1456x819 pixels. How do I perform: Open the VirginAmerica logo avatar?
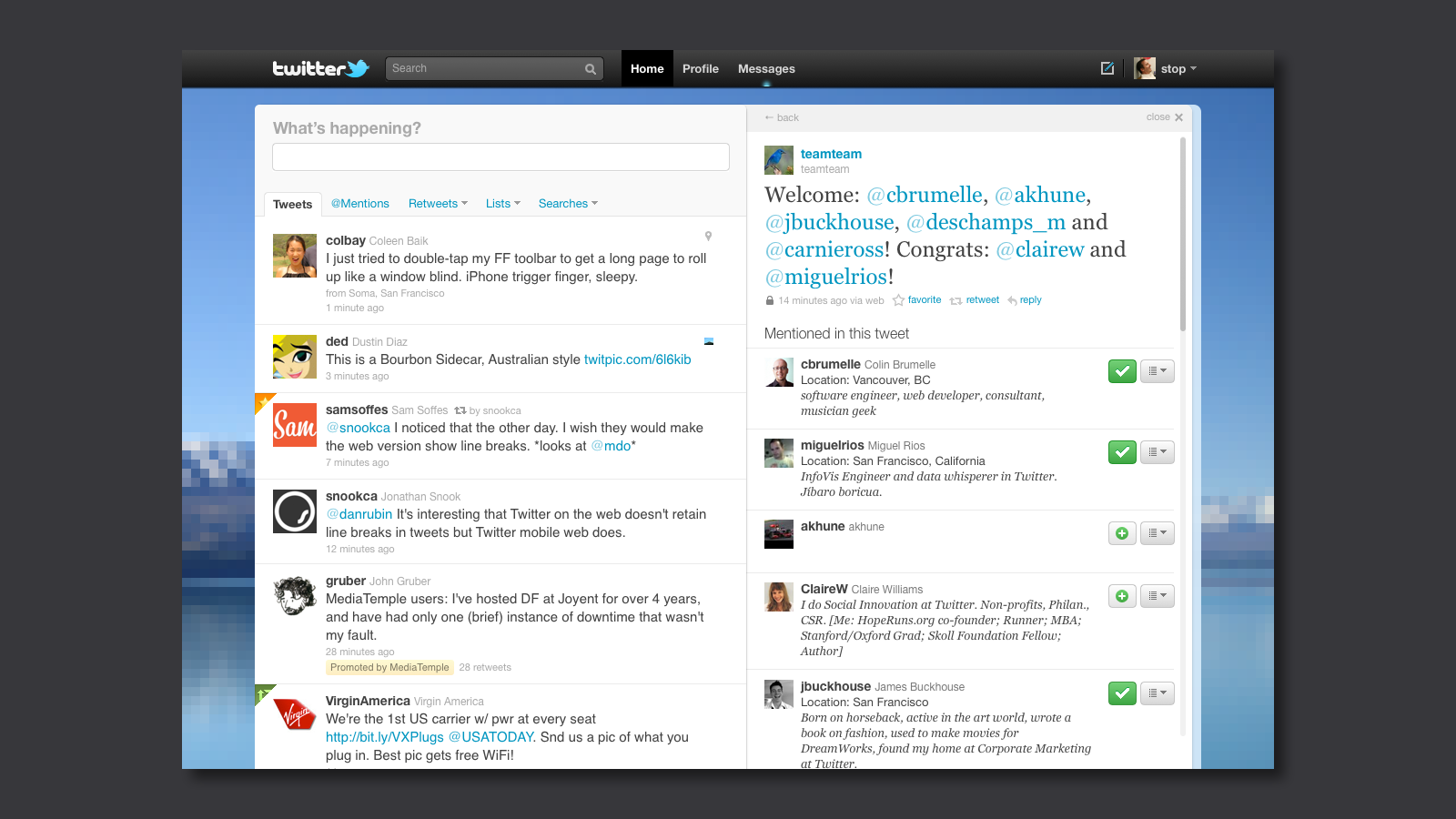point(295,716)
